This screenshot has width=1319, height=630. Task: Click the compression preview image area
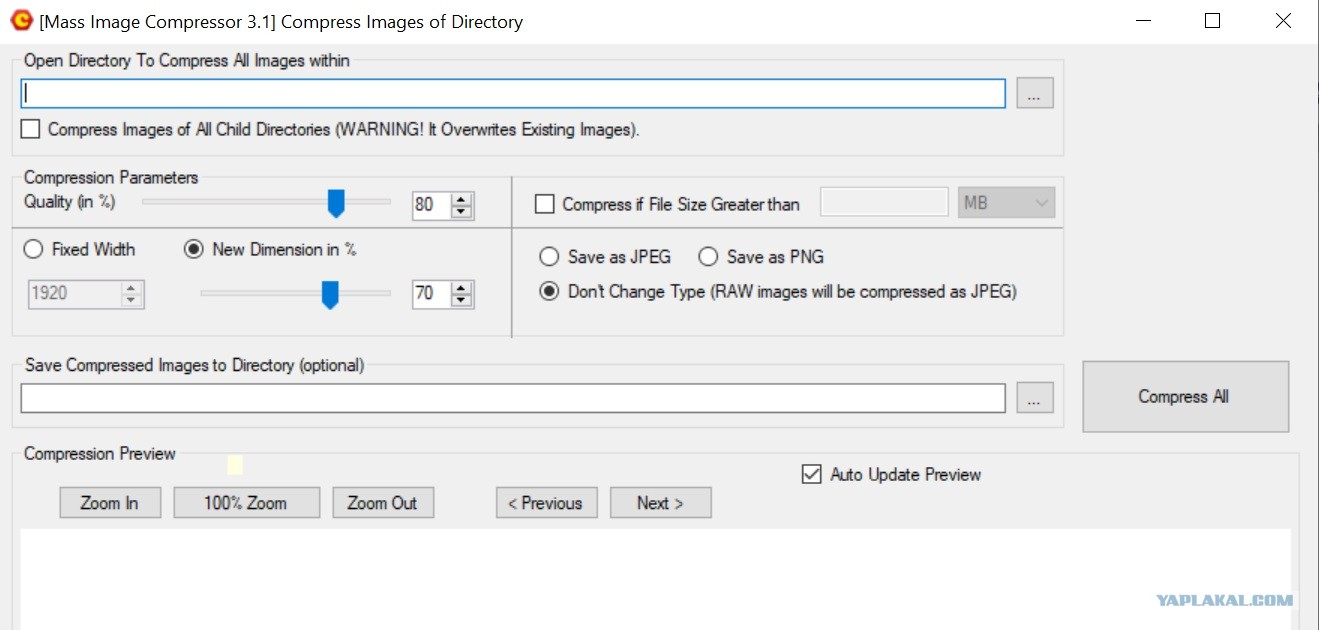click(x=655, y=579)
